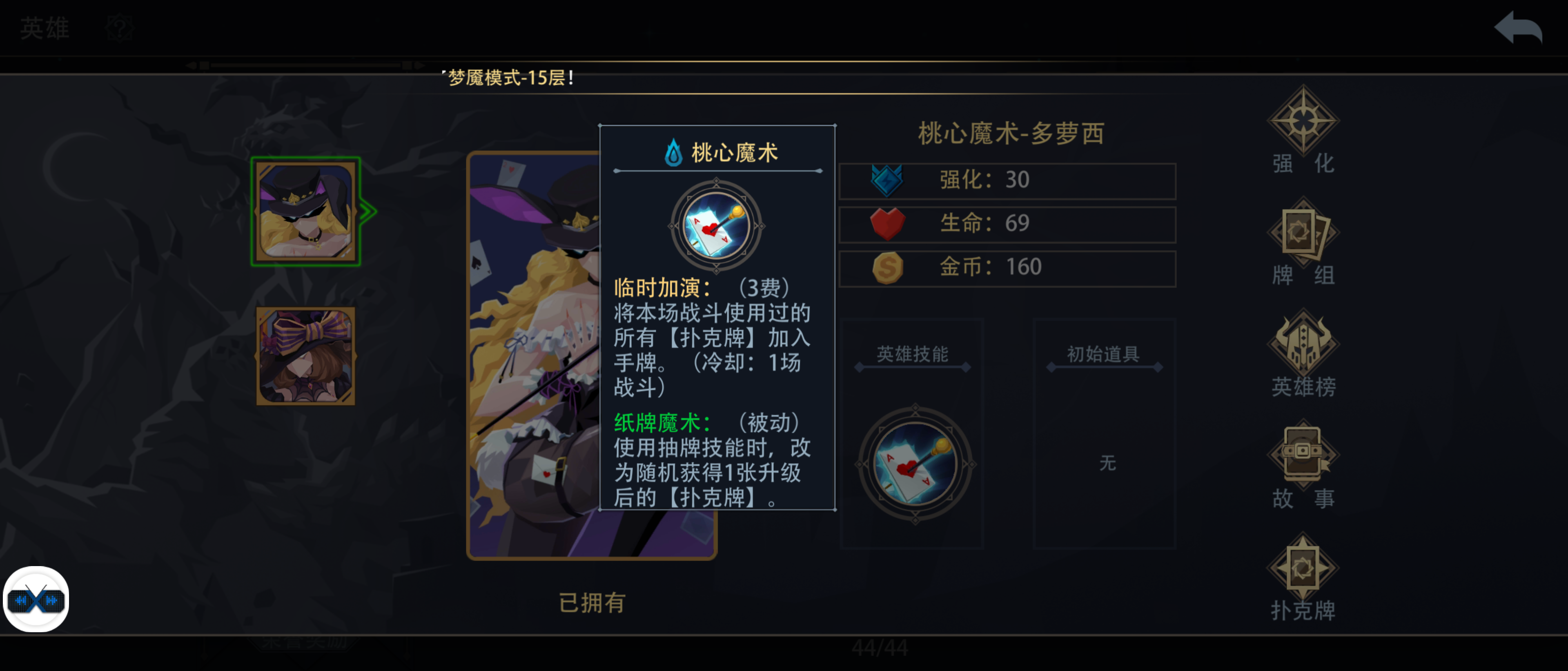
Task: Tap the 英雄技能 hero skill icon
Action: [915, 464]
